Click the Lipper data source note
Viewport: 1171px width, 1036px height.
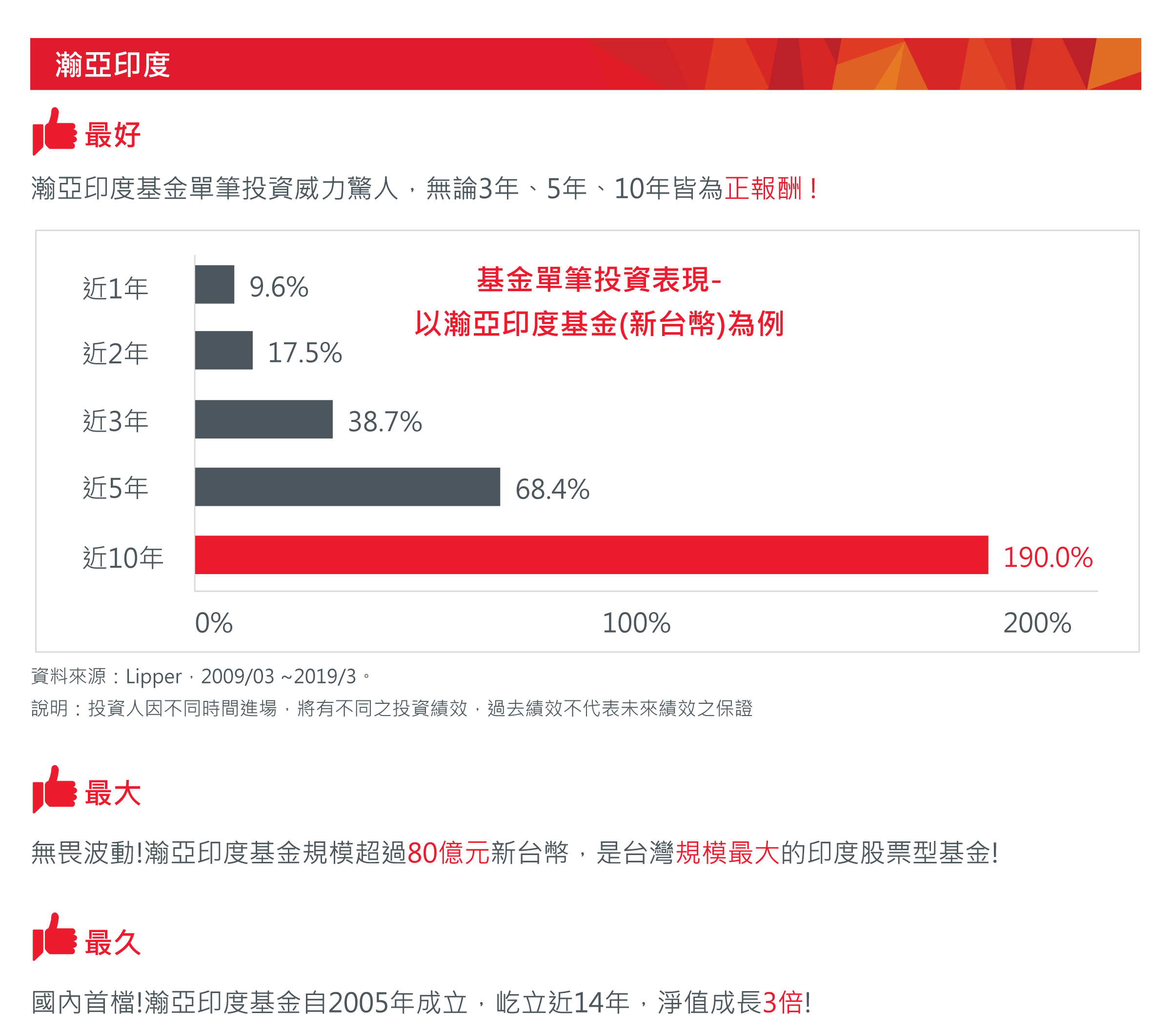pyautogui.click(x=201, y=677)
